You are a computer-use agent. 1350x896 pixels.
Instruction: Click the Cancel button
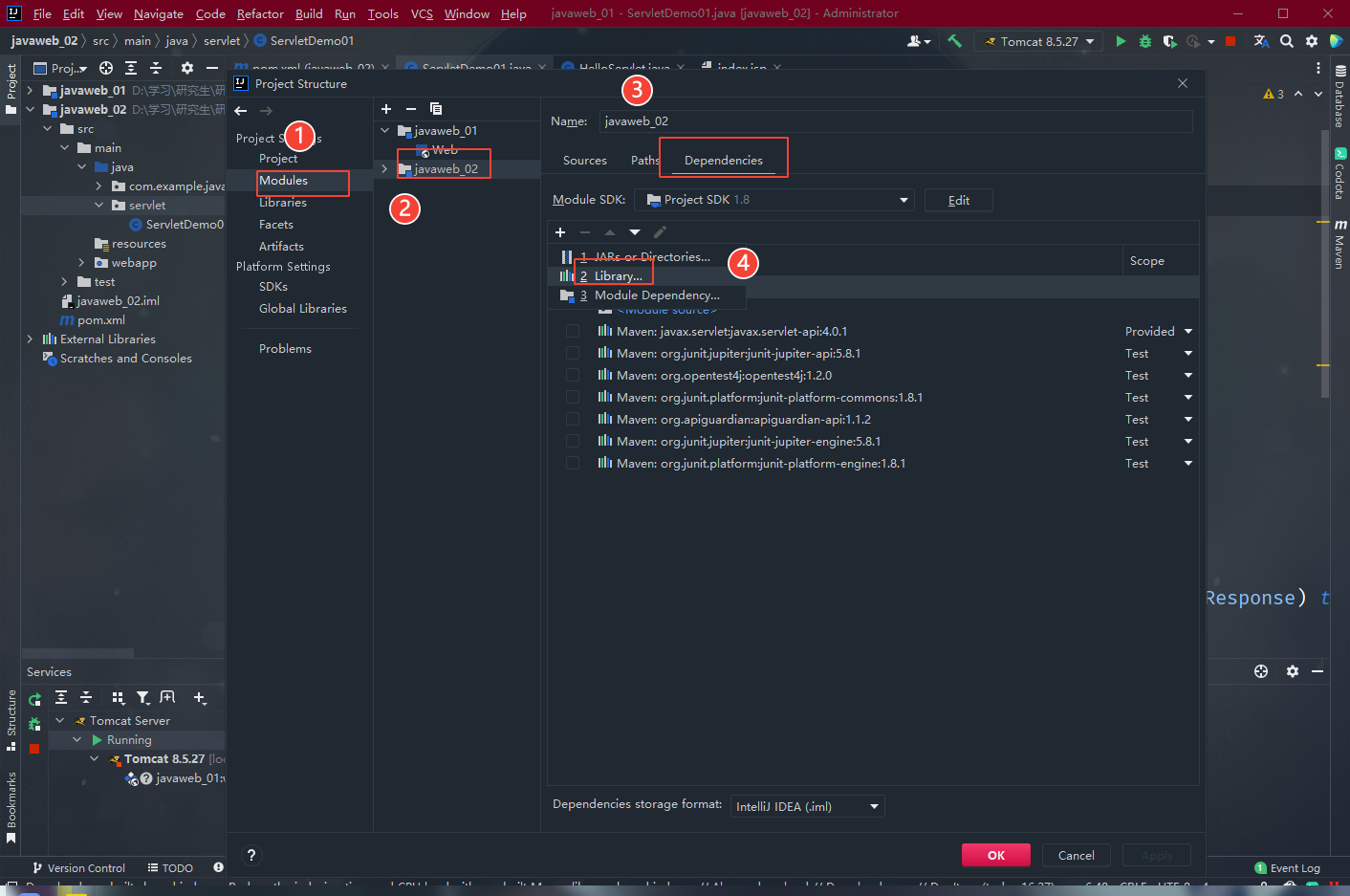click(1077, 855)
